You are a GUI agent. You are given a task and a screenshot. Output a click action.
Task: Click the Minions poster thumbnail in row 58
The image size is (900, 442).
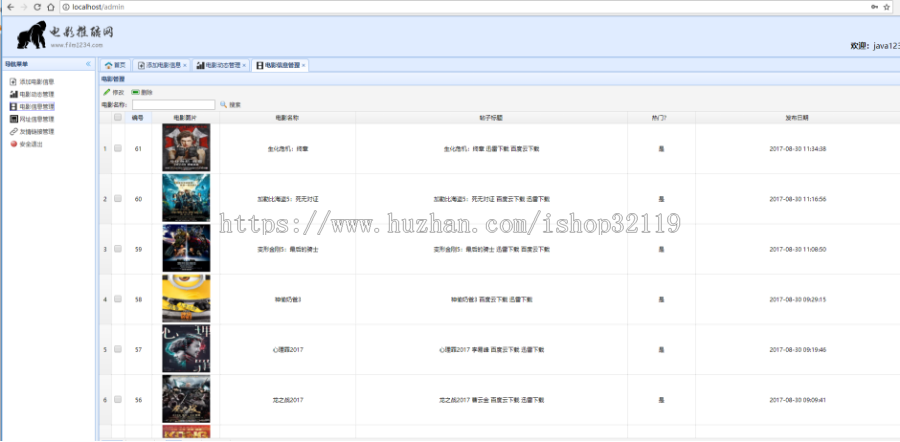[x=186, y=298]
